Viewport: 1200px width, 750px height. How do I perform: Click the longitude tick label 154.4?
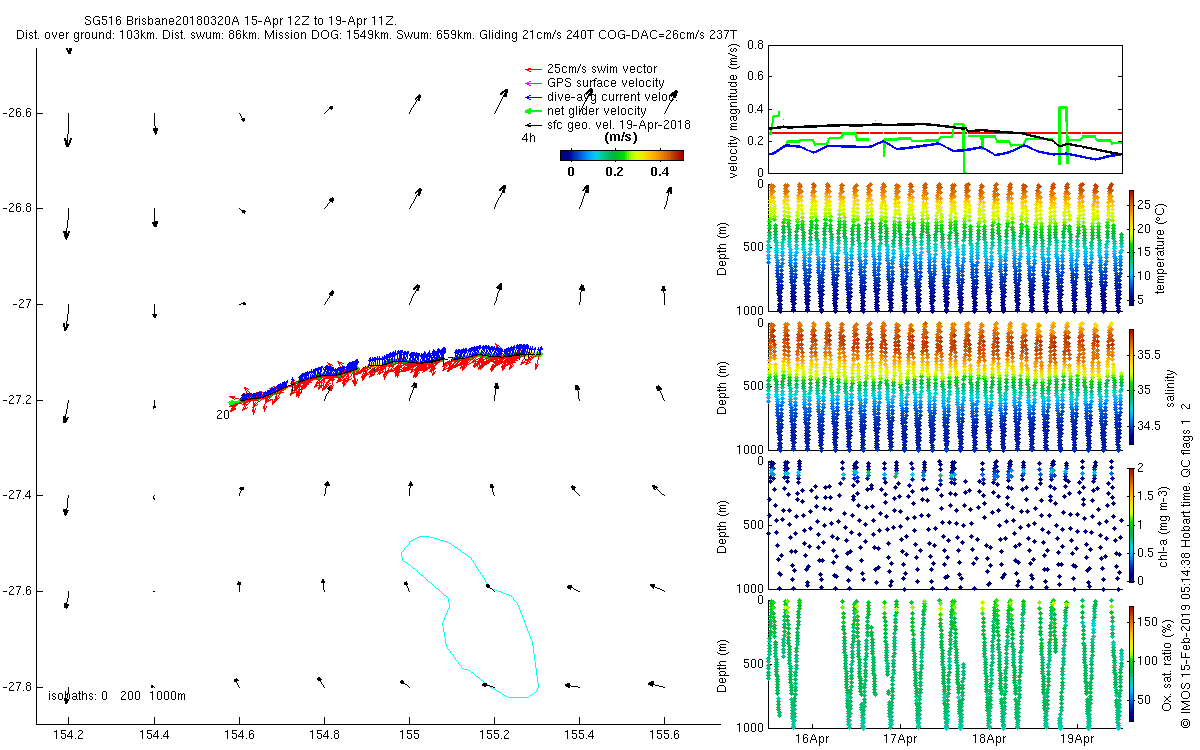154,735
